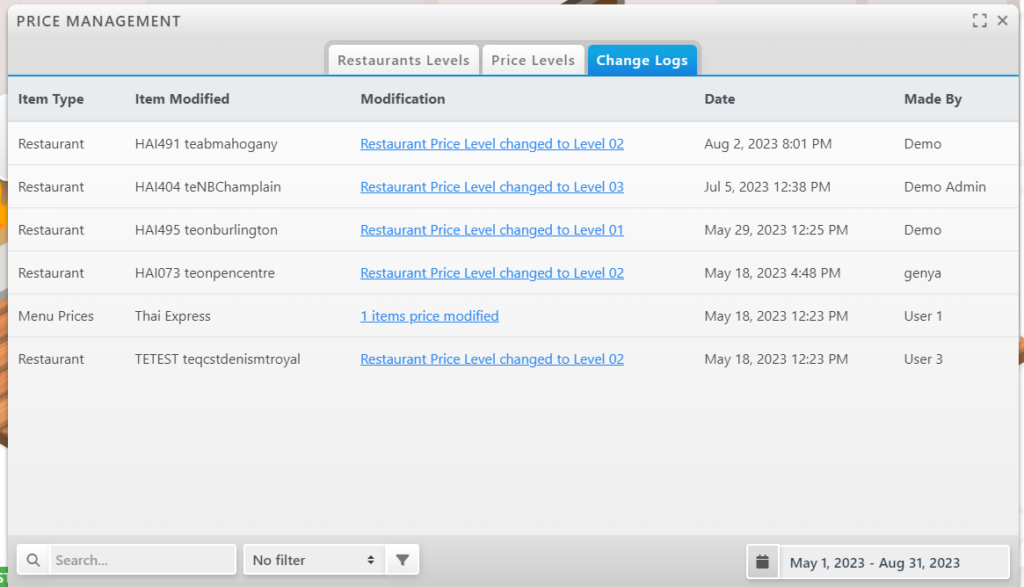This screenshot has height=587, width=1024.
Task: Open Level 01 change link for HAI495 teonburlington
Action: (x=492, y=230)
